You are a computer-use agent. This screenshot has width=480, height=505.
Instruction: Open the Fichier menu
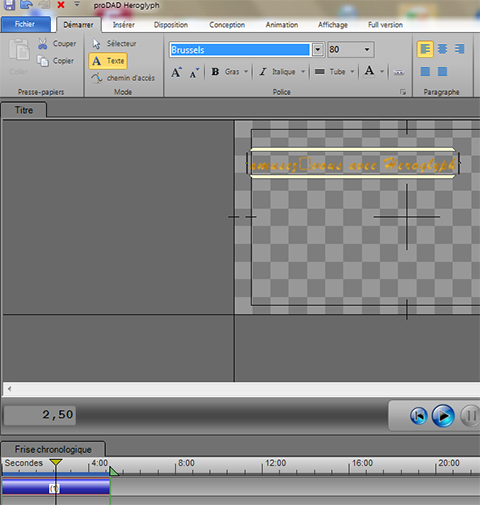tap(25, 24)
